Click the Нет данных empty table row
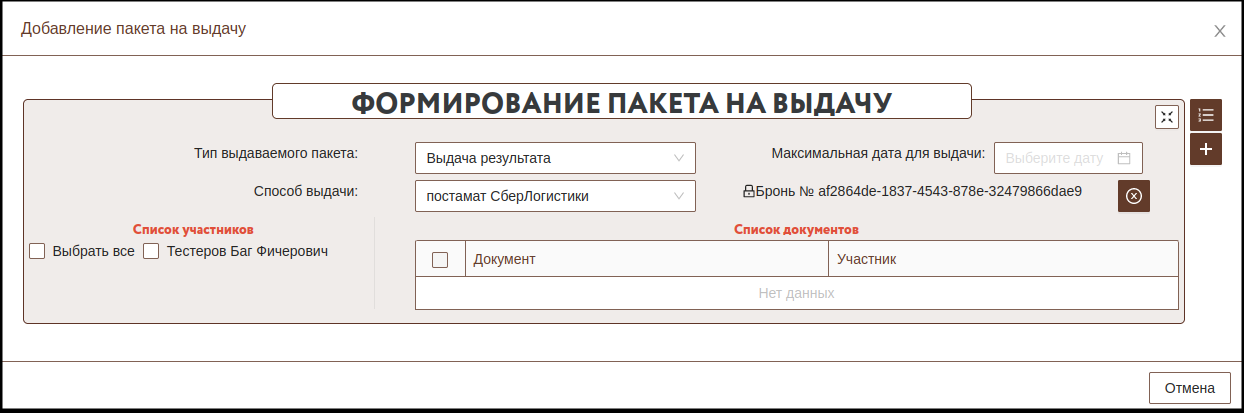 [x=796, y=293]
